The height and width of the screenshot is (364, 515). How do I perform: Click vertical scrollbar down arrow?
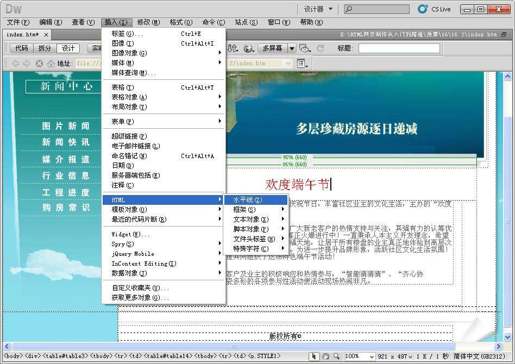click(x=507, y=337)
